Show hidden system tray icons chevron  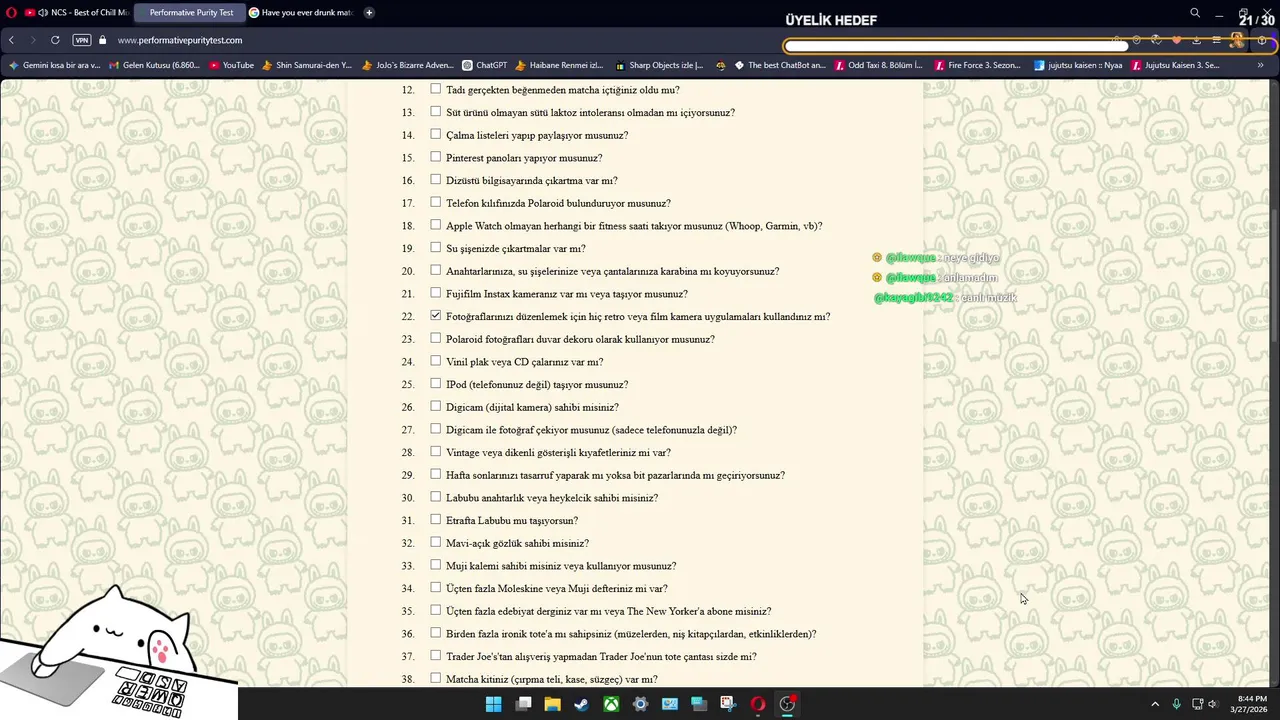[1155, 704]
